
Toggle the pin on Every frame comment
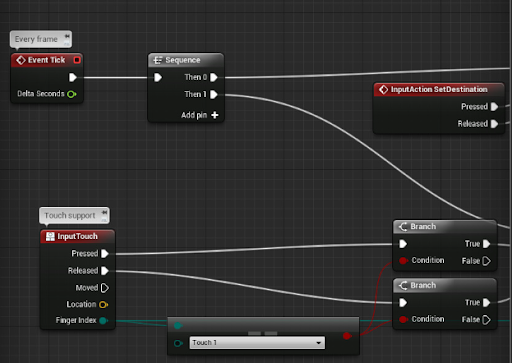(67, 36)
